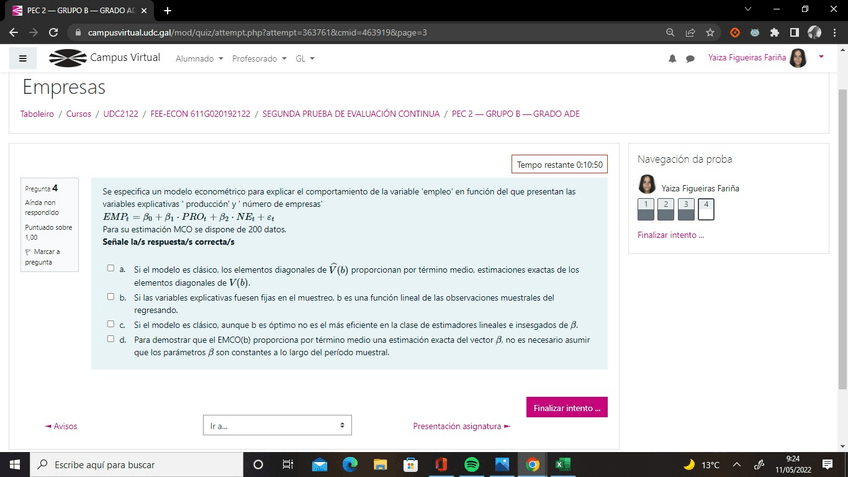Click the Windows search box
The width and height of the screenshot is (848, 477).
[x=136, y=465]
